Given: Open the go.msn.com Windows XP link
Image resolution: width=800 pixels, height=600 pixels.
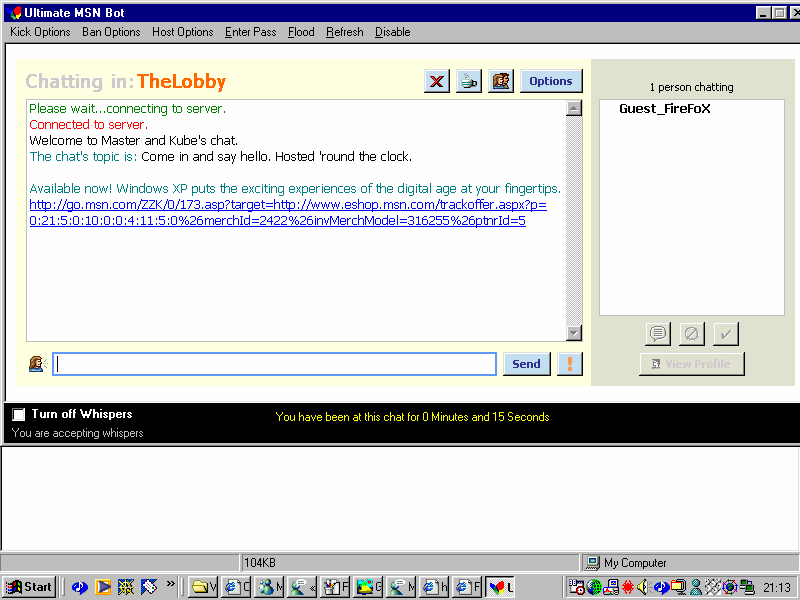Looking at the screenshot, I should pos(288,213).
